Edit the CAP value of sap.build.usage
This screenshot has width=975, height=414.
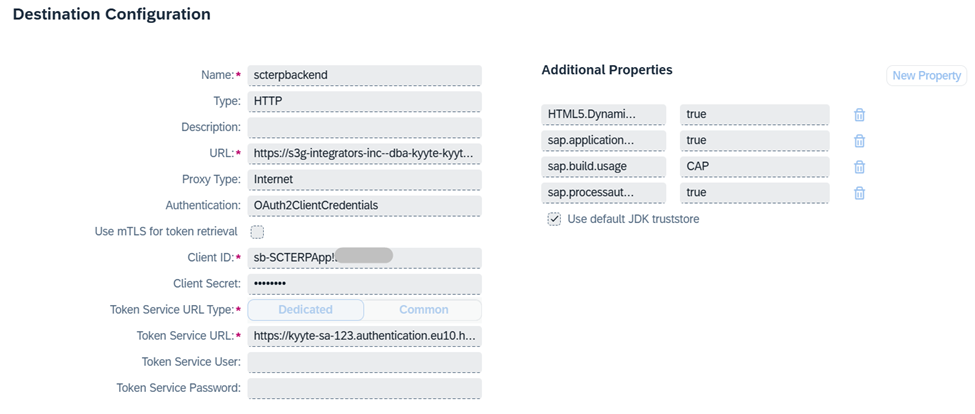[755, 167]
